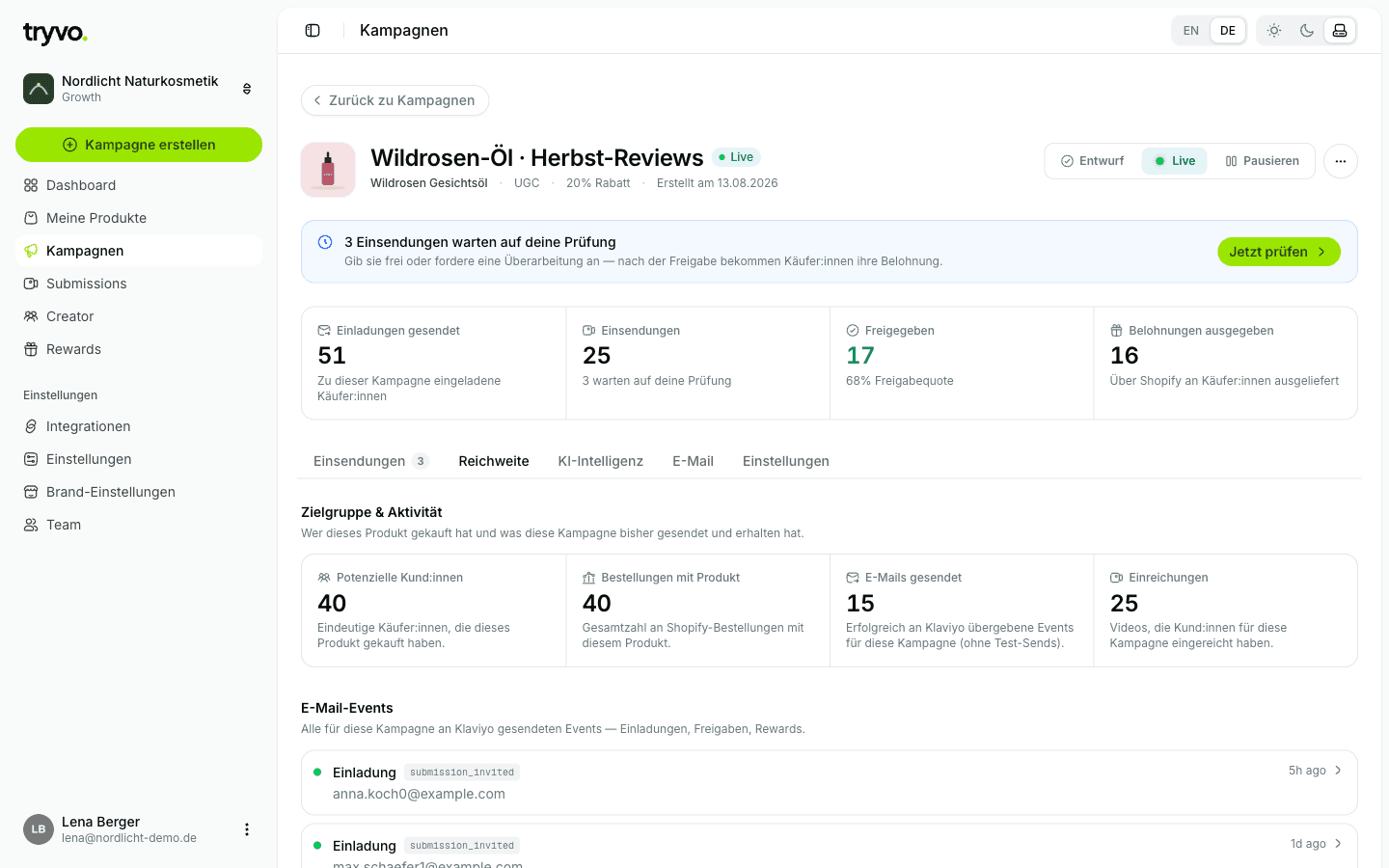Expand the max.schaefer1 Einladung event chevron
Screen dimensions: 1389x868
[x=1338, y=844]
